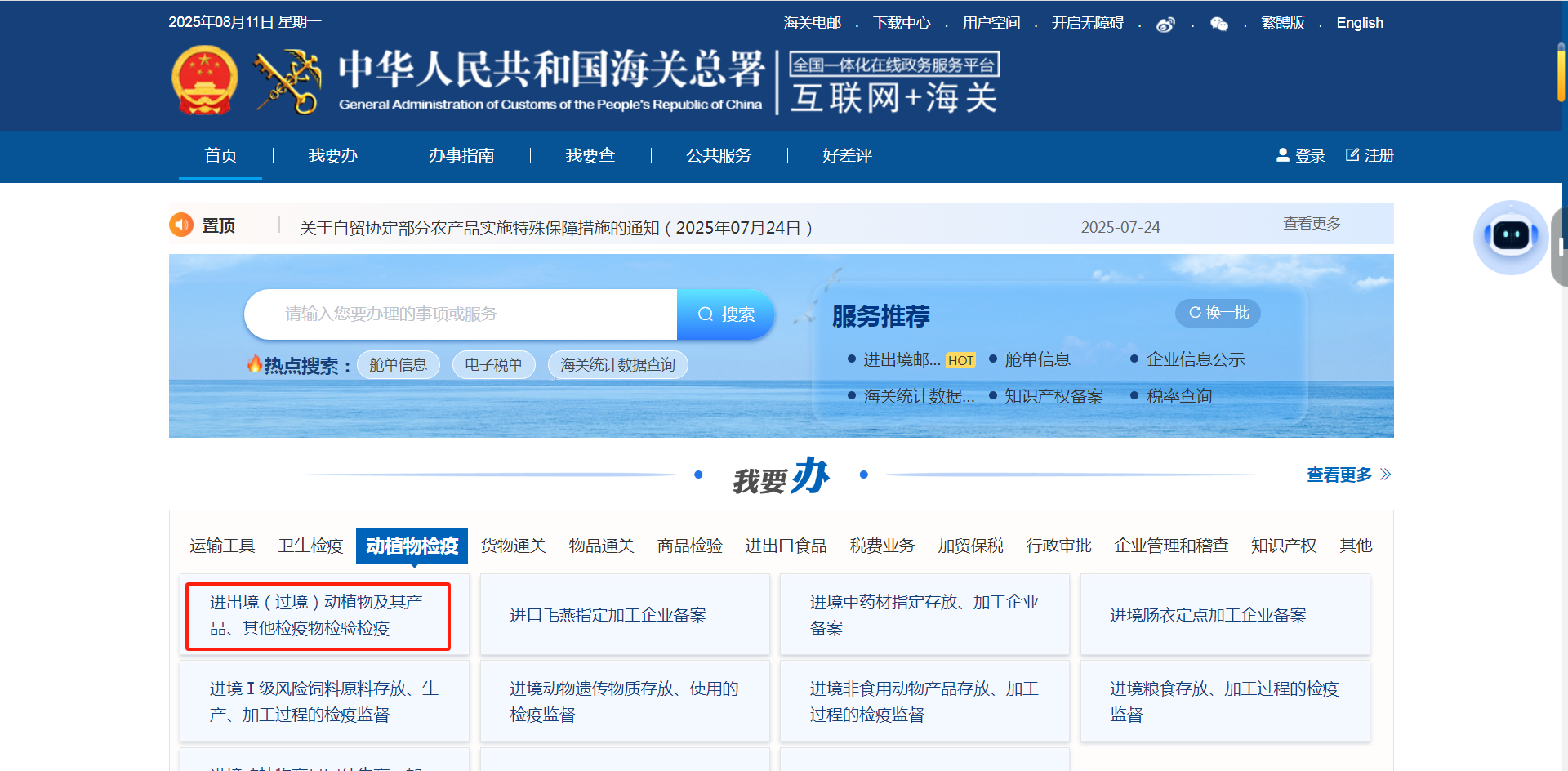Viewport: 1568px width, 771px height.
Task: Open 进境中药材指定存放、加工企业备案 card
Action: tap(924, 615)
